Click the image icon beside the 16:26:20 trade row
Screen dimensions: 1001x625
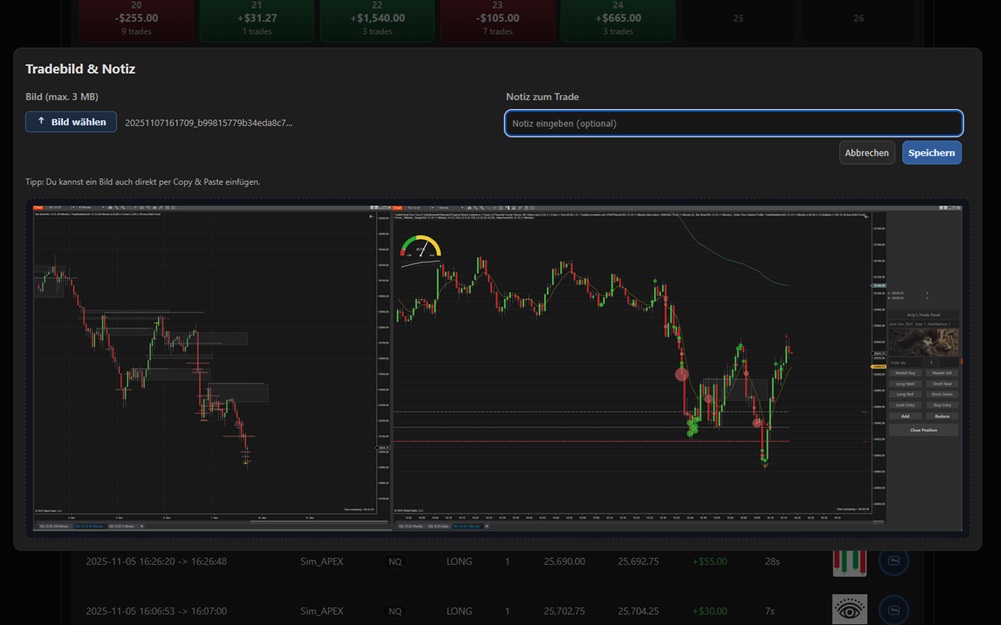(x=893, y=561)
